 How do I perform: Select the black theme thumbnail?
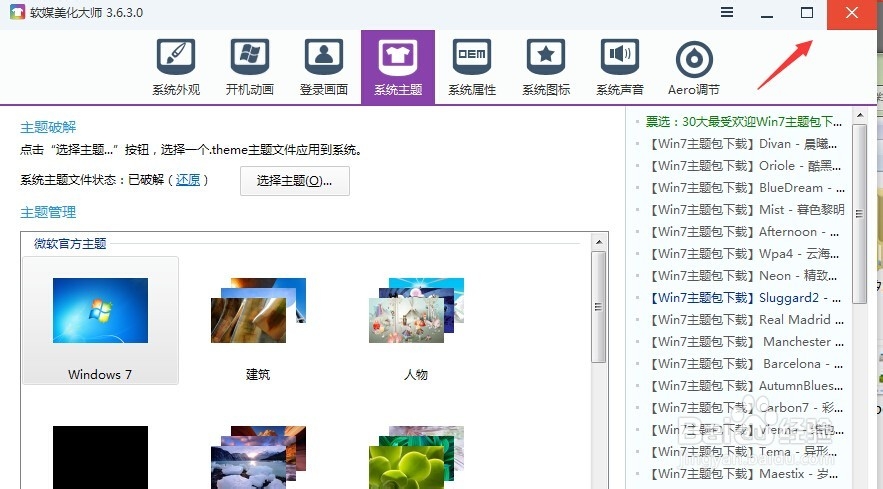pos(100,457)
